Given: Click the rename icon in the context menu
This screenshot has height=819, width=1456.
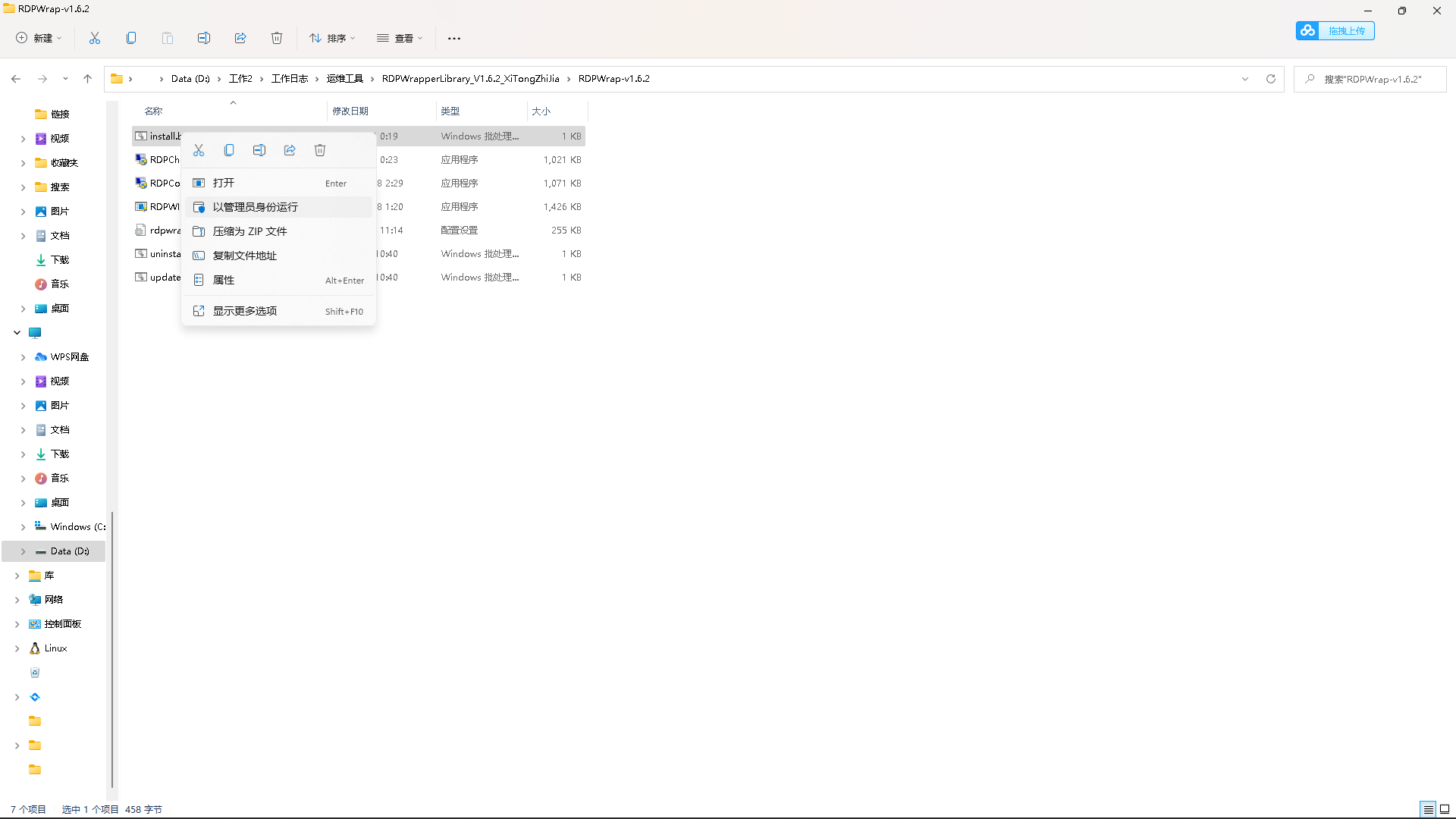Looking at the screenshot, I should click(x=259, y=150).
